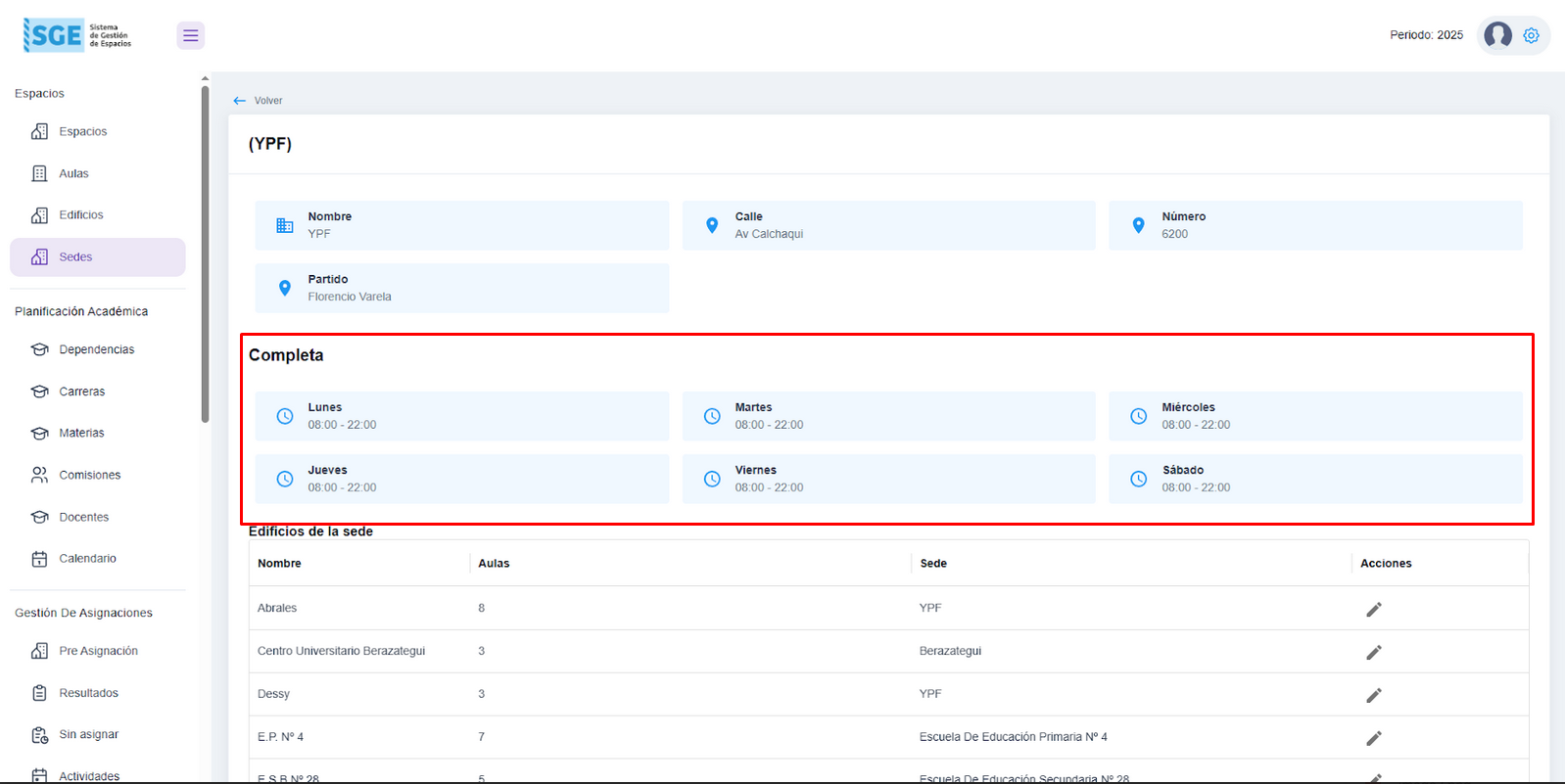
Task: Open Espacios in the sidebar
Action: pos(98,131)
